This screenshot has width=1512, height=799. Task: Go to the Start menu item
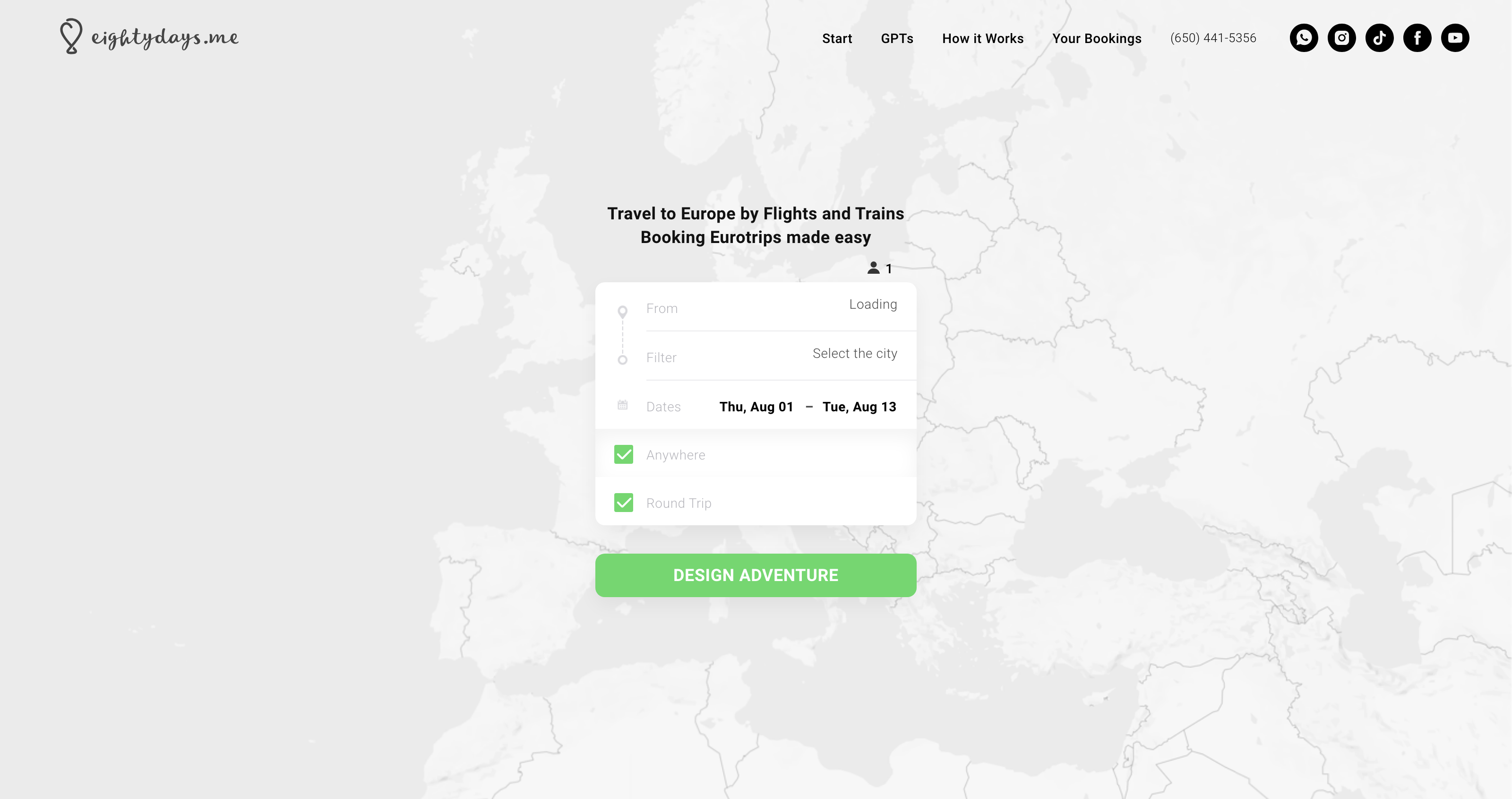coord(837,39)
